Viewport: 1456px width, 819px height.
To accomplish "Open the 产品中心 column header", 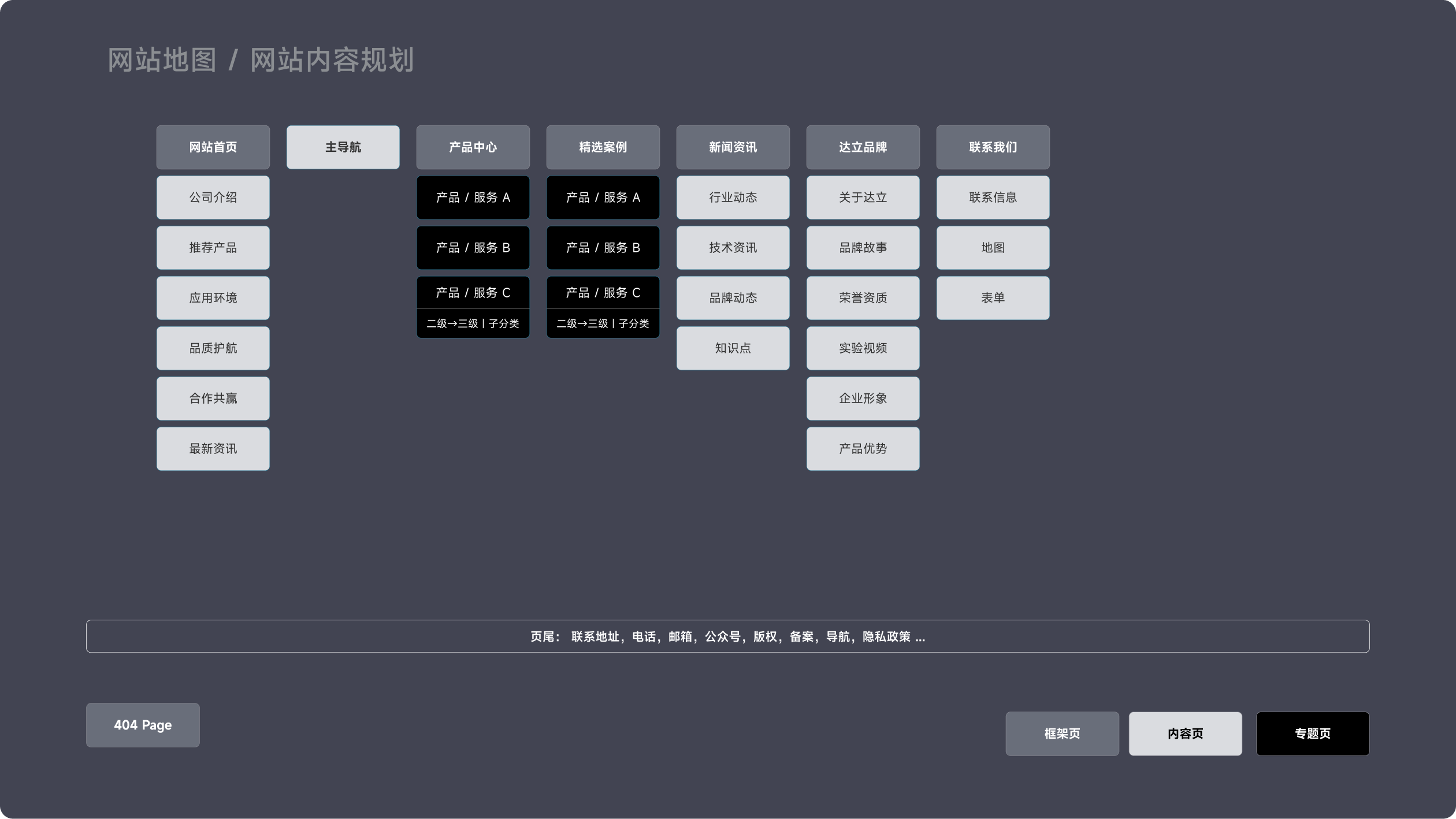I will pos(473,147).
